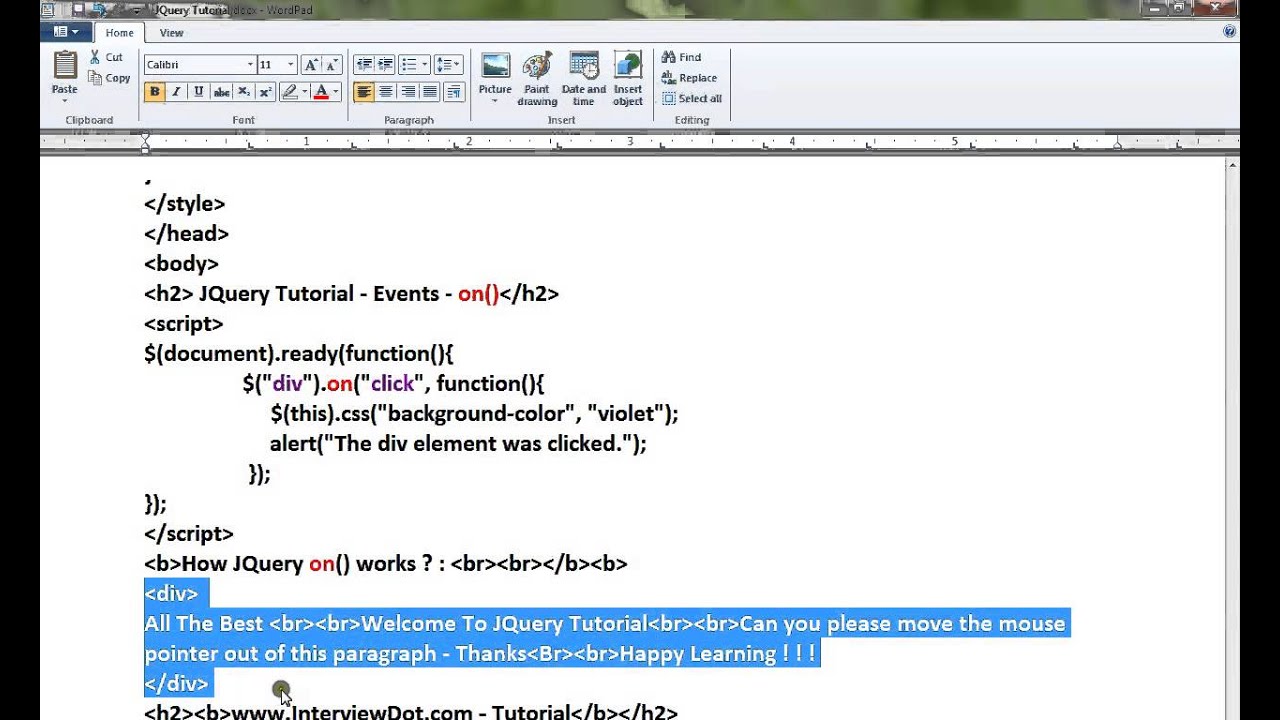Image resolution: width=1280 pixels, height=720 pixels.
Task: Shrink the font size
Action: (x=332, y=65)
